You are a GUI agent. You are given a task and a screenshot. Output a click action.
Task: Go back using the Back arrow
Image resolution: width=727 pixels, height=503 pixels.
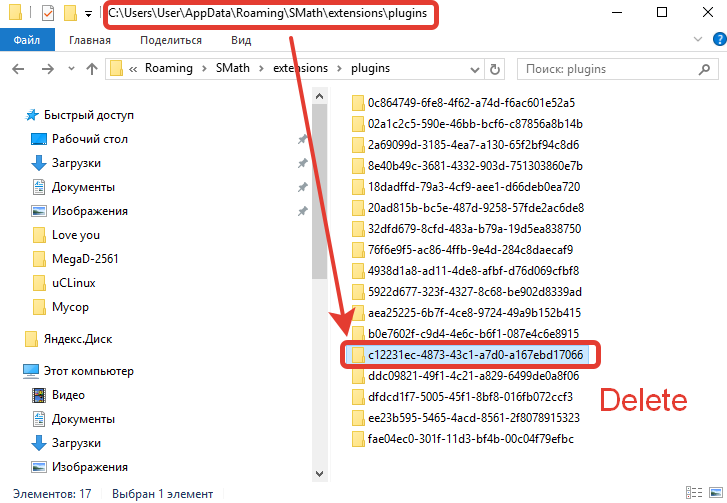[19, 69]
